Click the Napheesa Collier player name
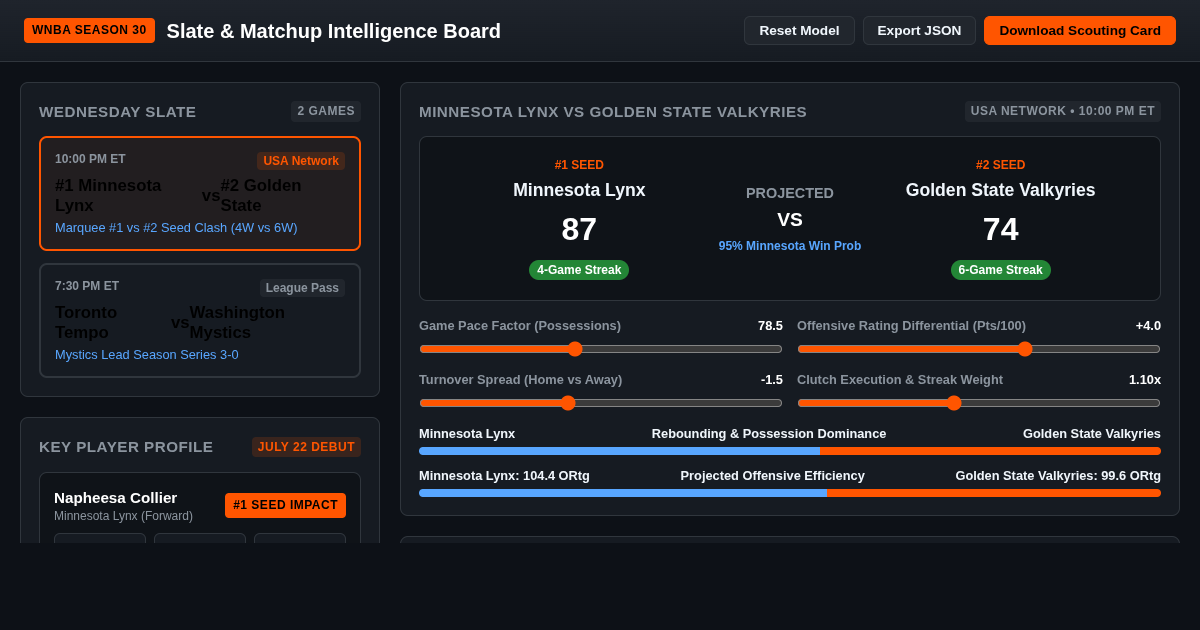This screenshot has height=630, width=1200. click(115, 497)
